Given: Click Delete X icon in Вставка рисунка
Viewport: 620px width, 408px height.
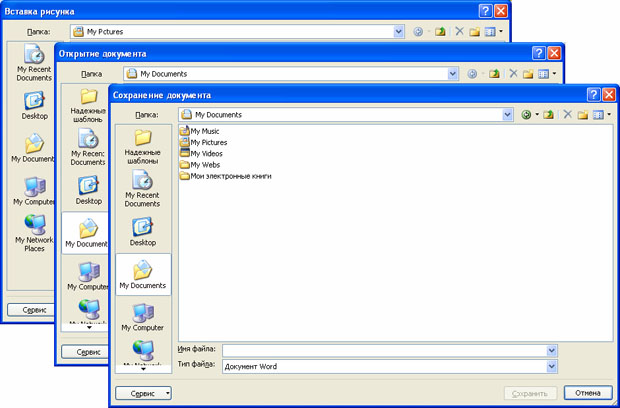Looking at the screenshot, I should (459, 32).
